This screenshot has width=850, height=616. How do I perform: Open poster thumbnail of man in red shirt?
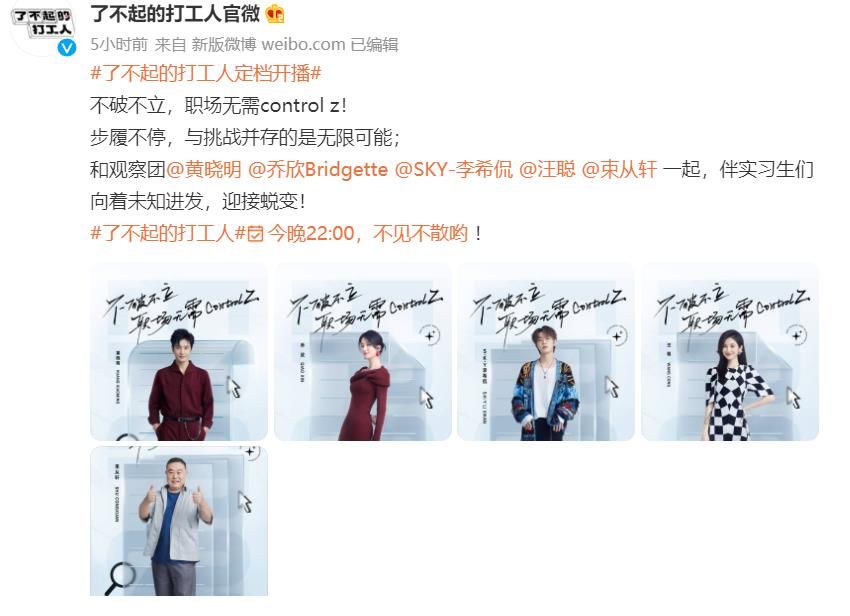pyautogui.click(x=179, y=352)
